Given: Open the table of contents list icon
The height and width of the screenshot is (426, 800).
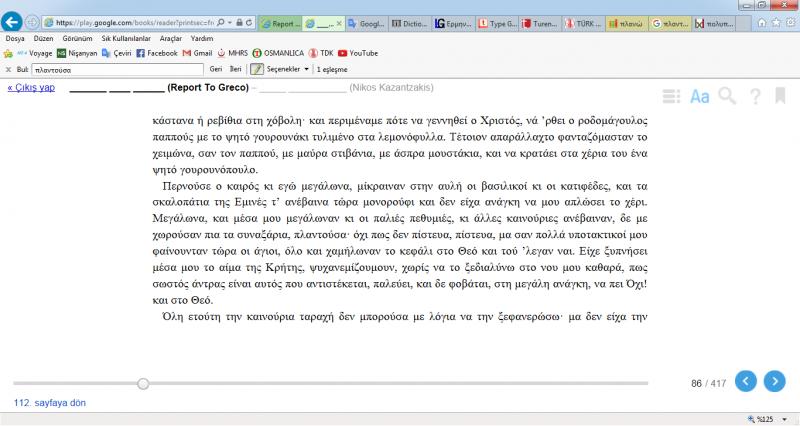Looking at the screenshot, I should tap(671, 96).
